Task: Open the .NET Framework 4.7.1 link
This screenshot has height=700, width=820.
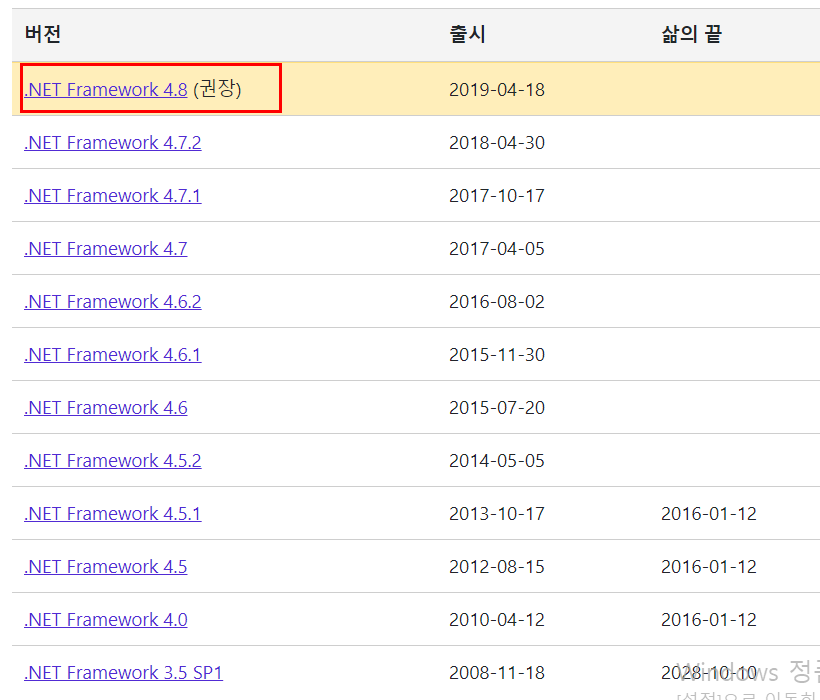Action: tap(112, 196)
